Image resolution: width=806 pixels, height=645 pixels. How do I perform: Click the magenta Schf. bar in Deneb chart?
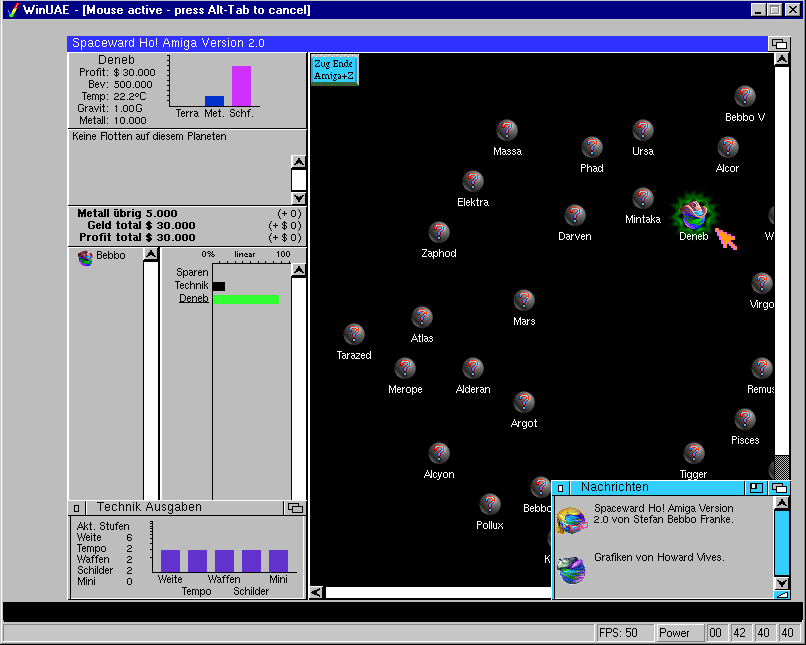point(241,86)
